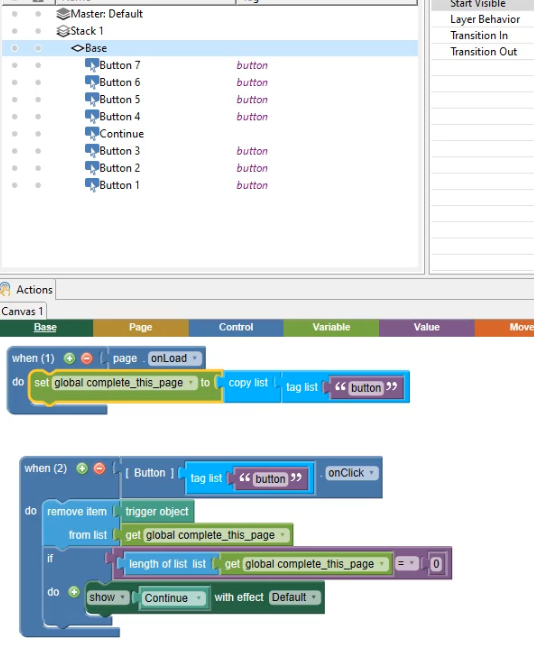This screenshot has height=646, width=534.
Task: Click the Stack 1 layers icon
Action: click(x=63, y=31)
